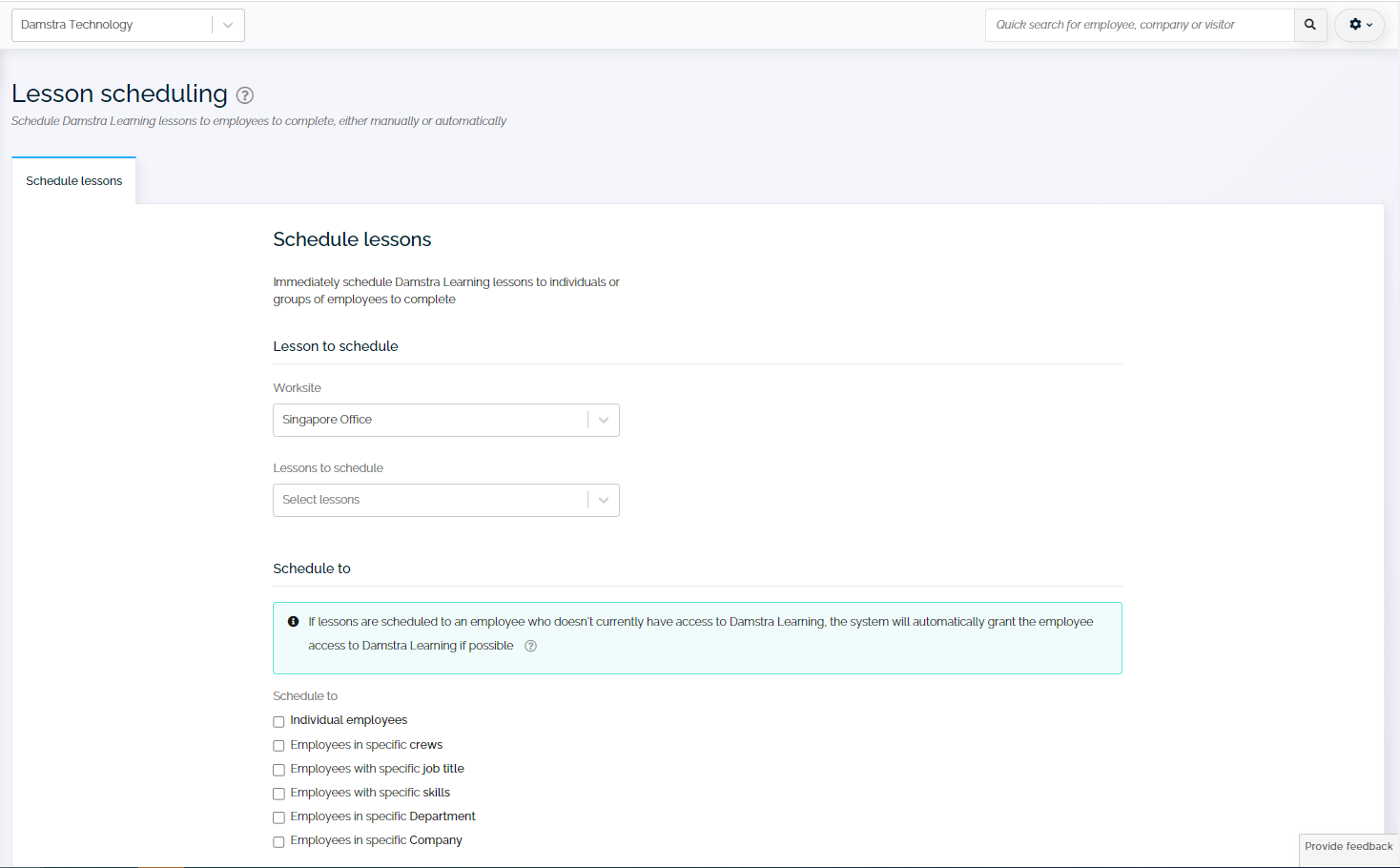Open the settings gear menu
The width and height of the screenshot is (1400, 868).
[1353, 25]
